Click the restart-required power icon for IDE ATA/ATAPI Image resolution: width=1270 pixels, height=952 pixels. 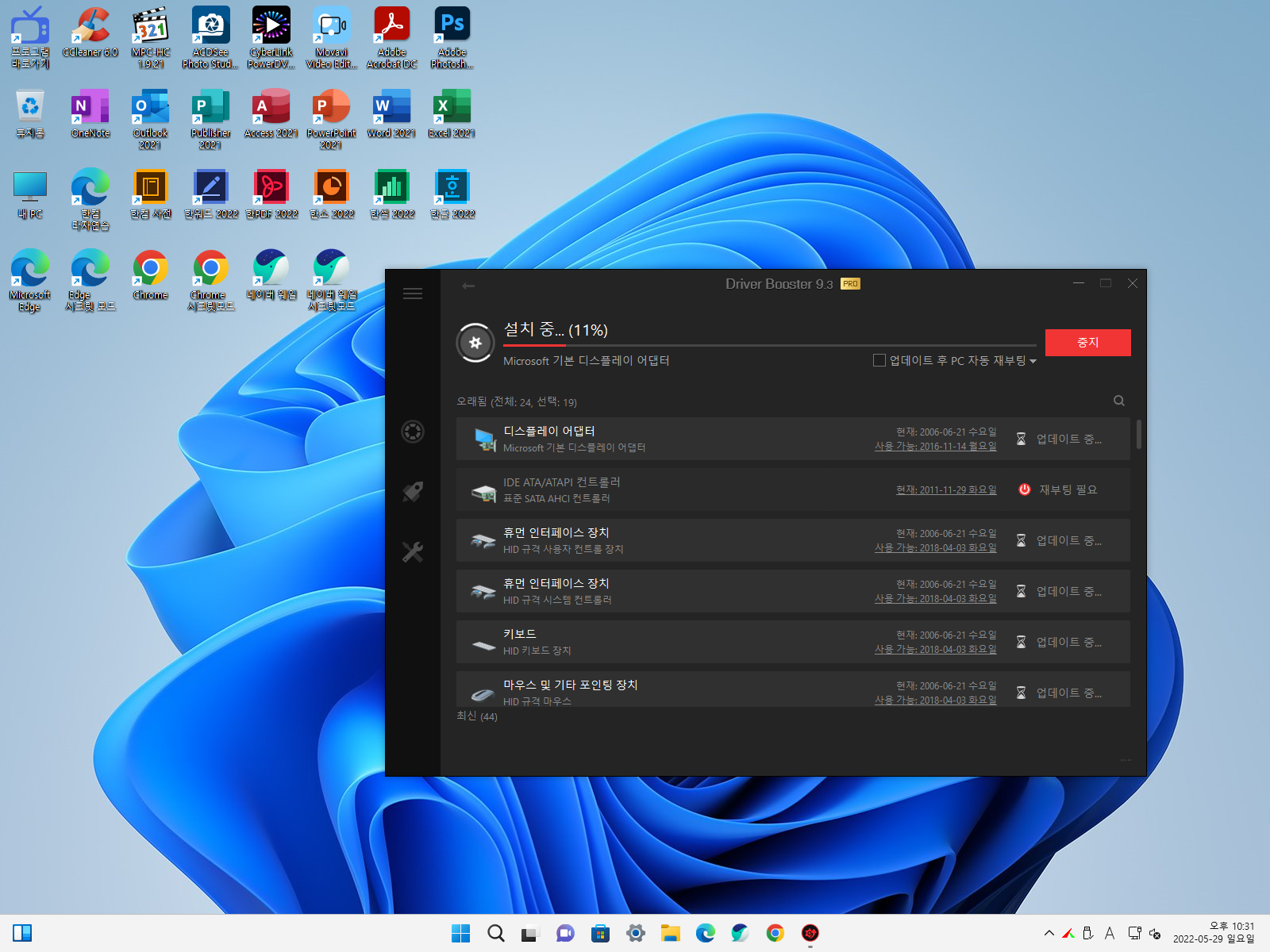coord(1025,489)
